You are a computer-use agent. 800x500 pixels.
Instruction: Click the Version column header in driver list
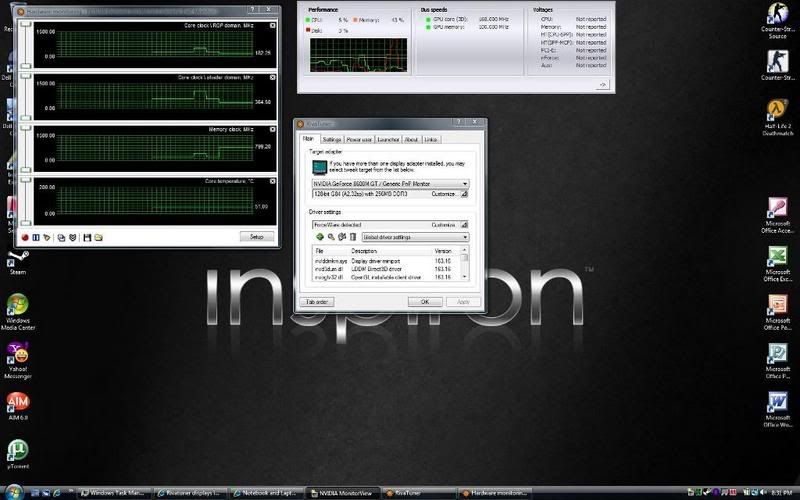pos(446,251)
